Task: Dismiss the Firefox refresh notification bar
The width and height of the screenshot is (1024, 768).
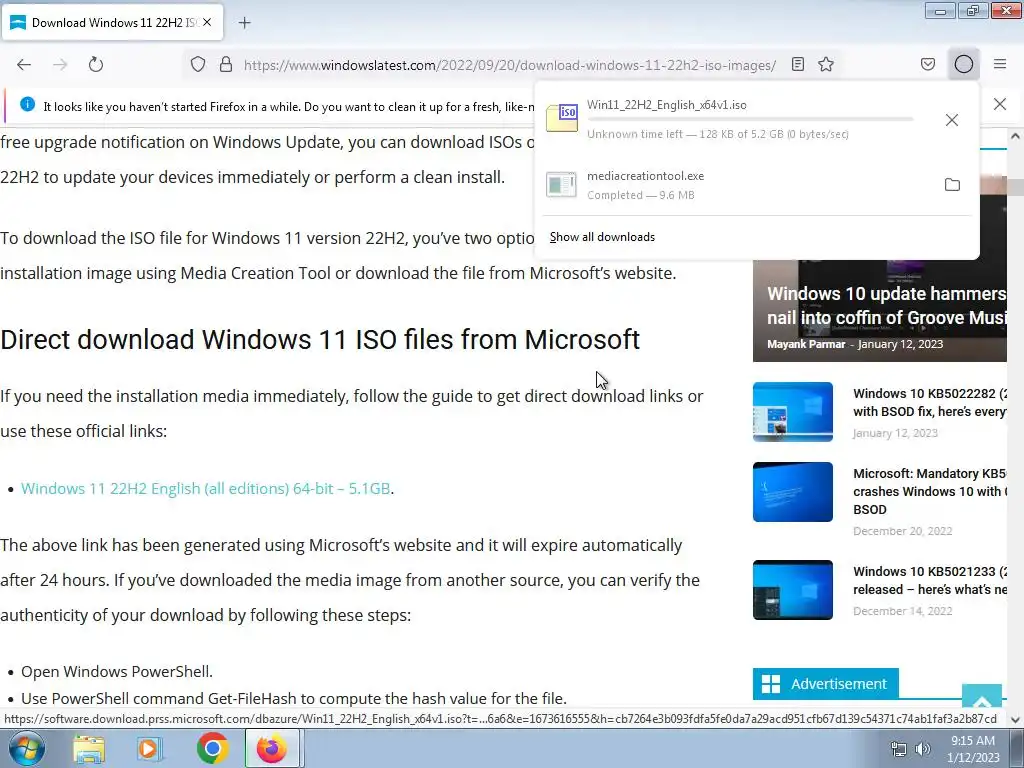Action: (x=1000, y=104)
